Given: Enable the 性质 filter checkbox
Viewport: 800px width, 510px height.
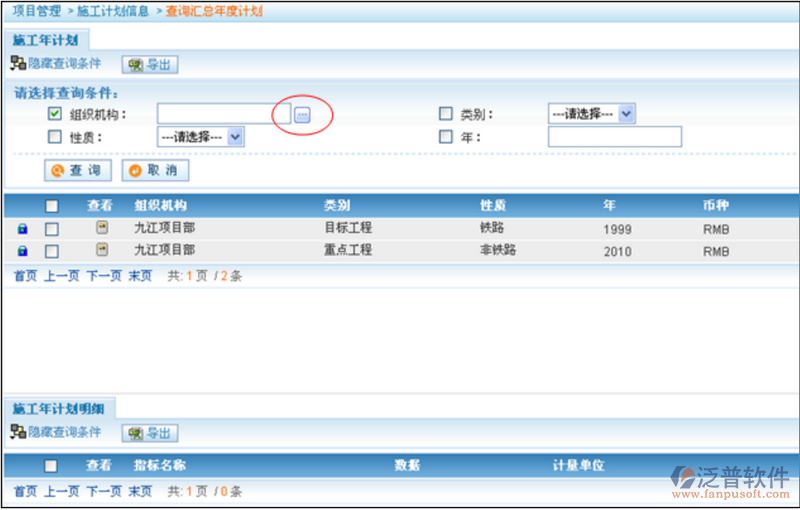Looking at the screenshot, I should coord(55,137).
